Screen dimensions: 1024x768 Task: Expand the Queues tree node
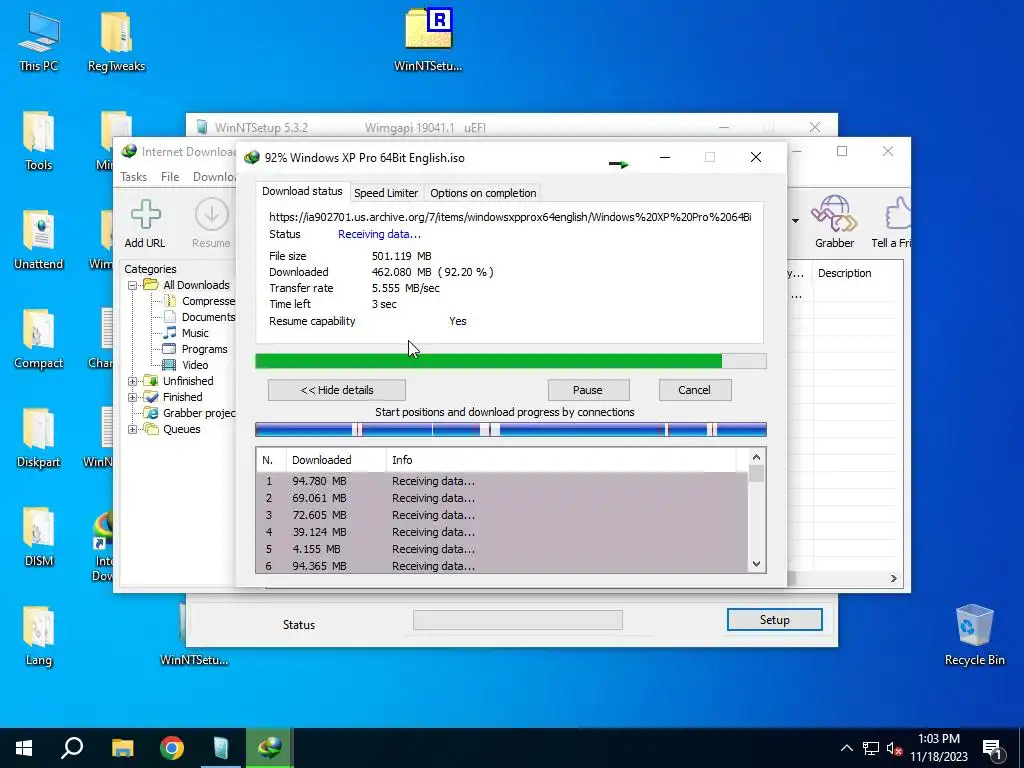point(133,429)
